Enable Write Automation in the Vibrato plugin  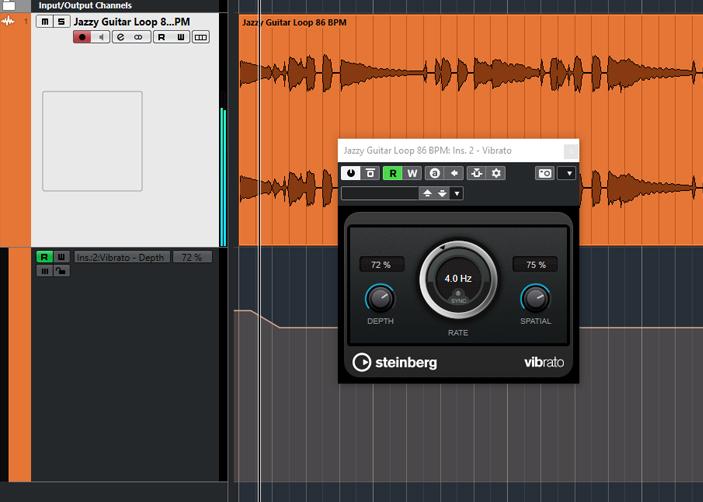tap(412, 173)
